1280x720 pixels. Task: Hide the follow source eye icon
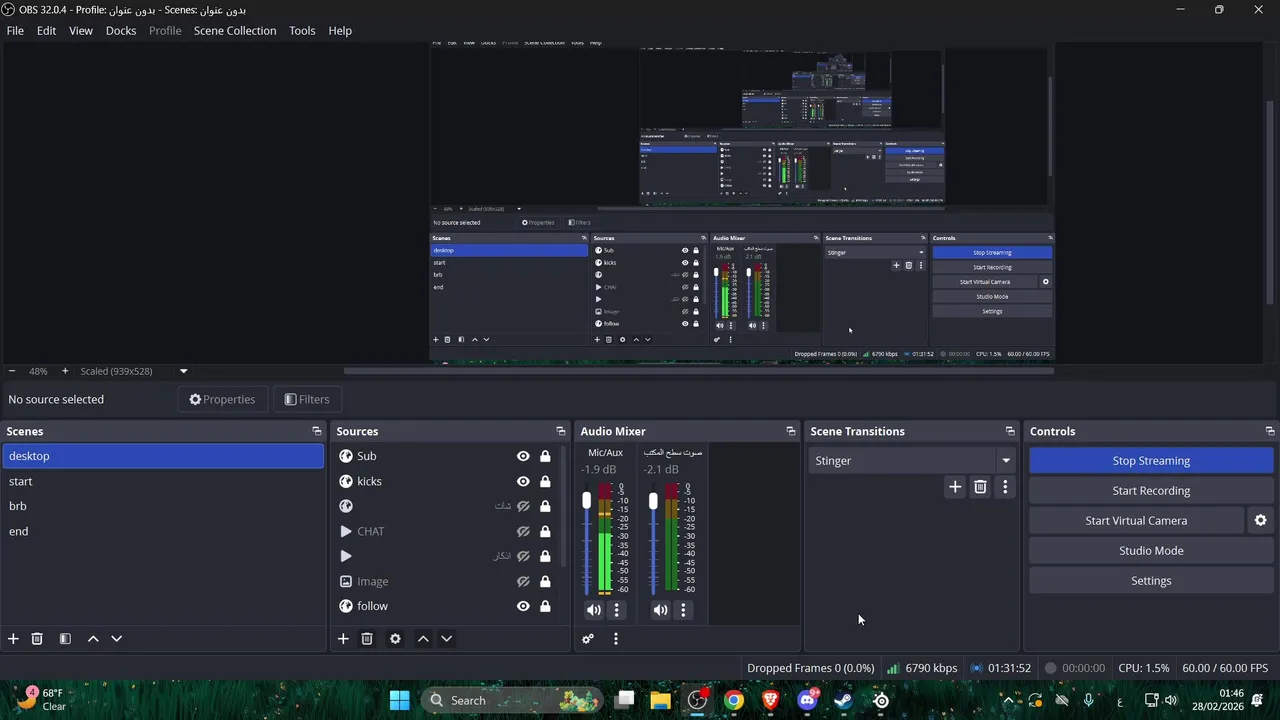point(523,606)
